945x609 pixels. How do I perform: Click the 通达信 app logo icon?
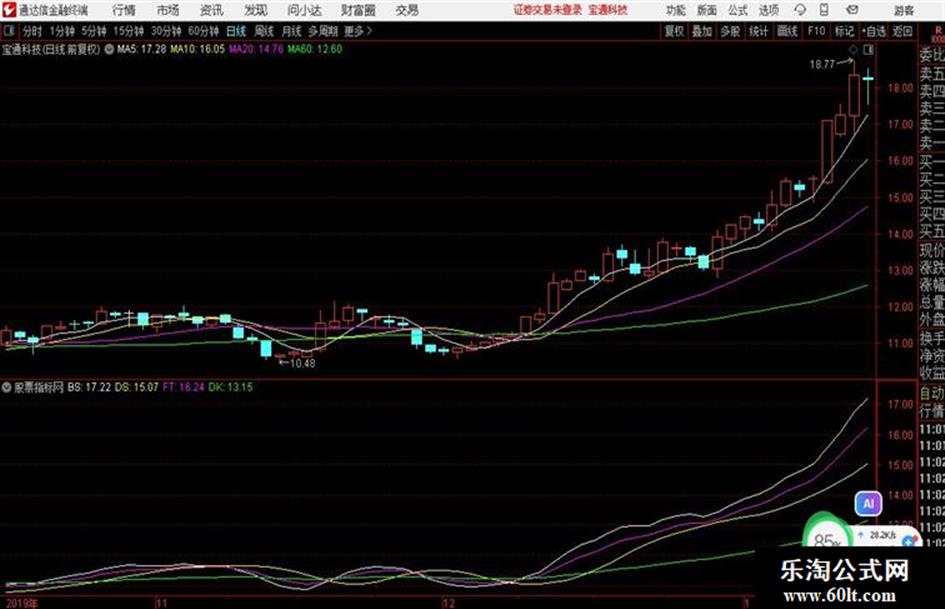click(x=8, y=10)
